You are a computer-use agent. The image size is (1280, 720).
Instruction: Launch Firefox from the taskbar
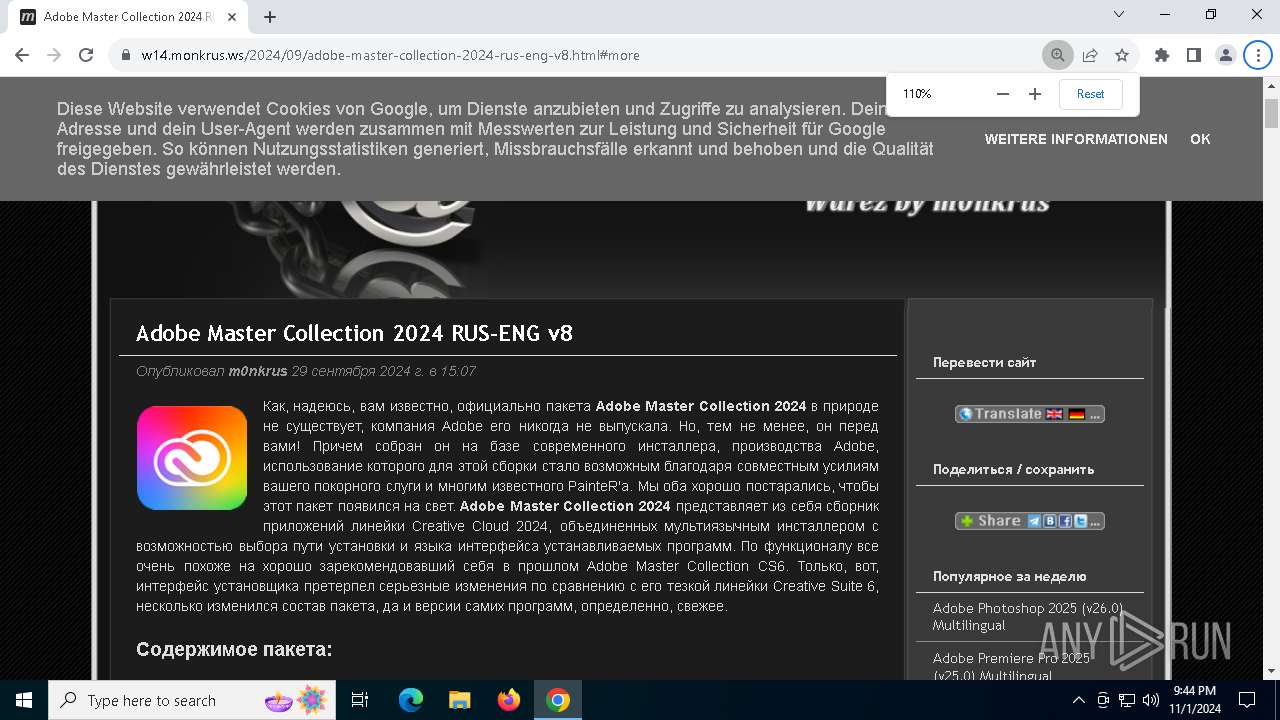click(509, 700)
